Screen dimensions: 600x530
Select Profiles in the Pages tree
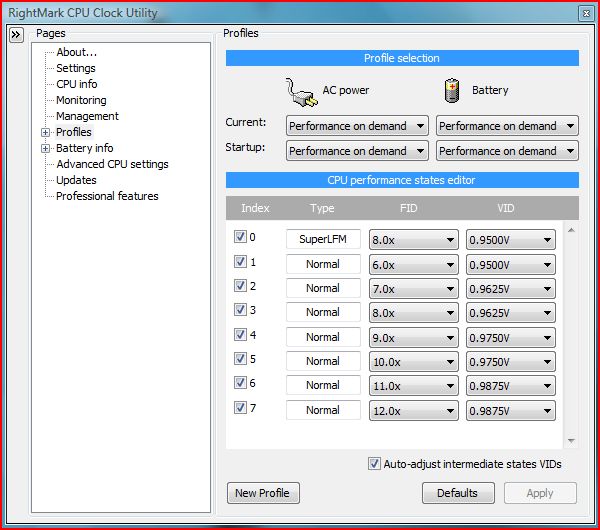pos(74,132)
